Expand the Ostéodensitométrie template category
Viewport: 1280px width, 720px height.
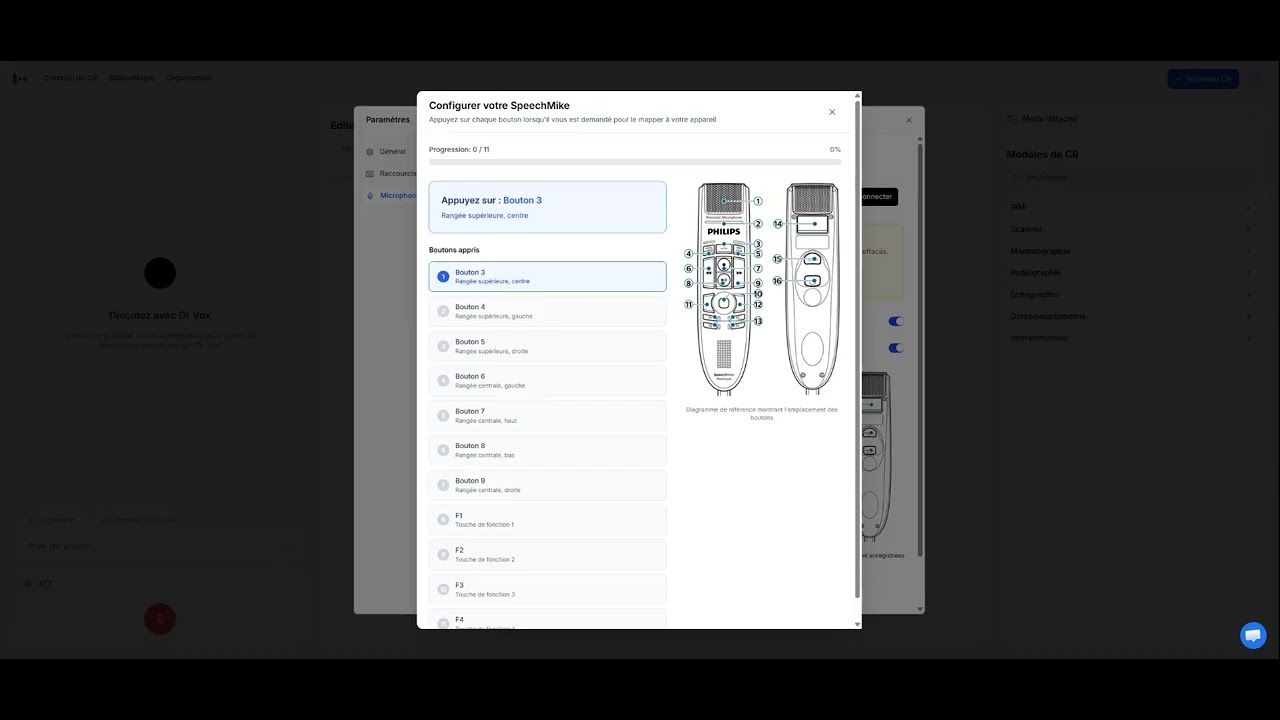pyautogui.click(x=1130, y=316)
